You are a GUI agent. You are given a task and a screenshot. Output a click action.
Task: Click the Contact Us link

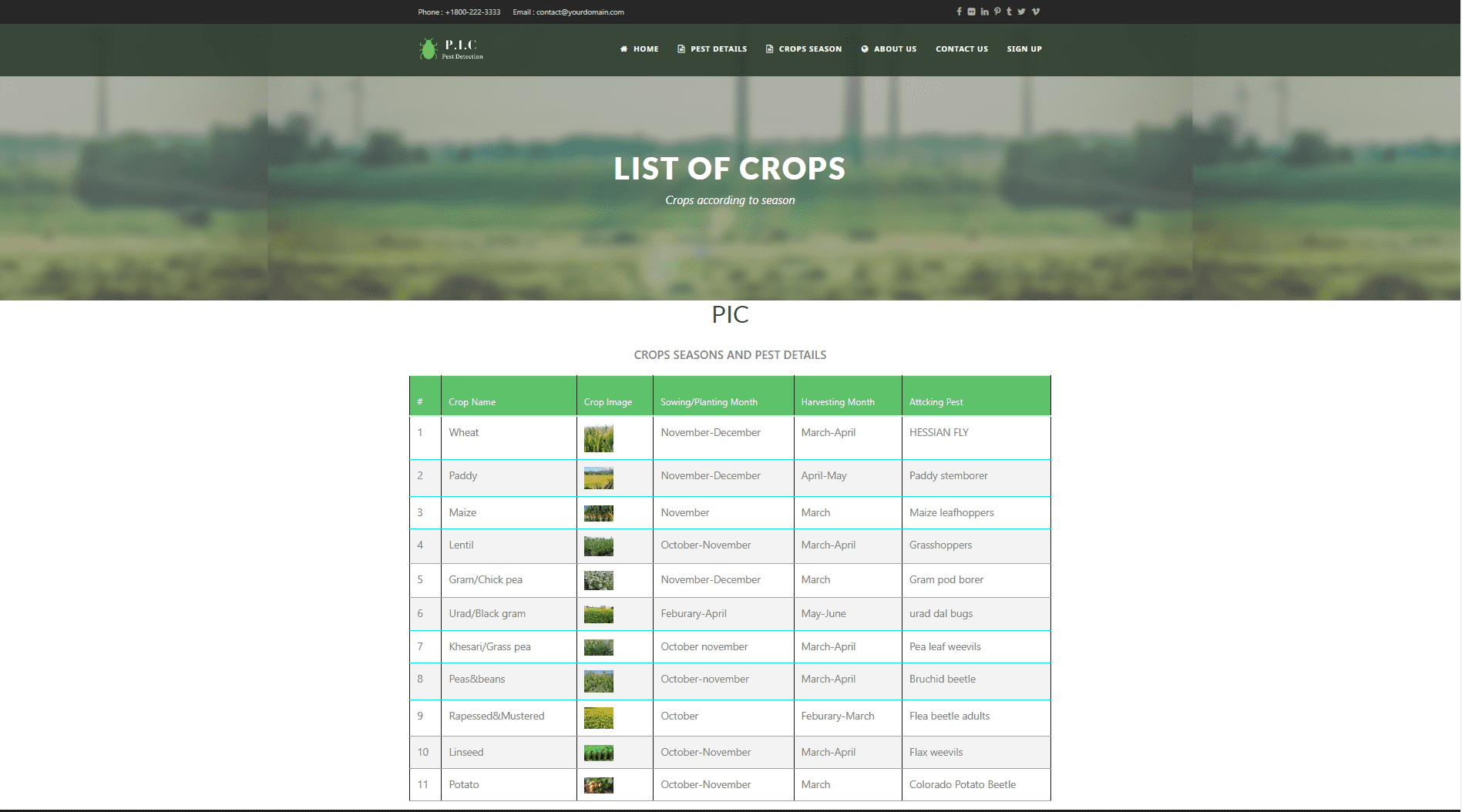(x=961, y=49)
